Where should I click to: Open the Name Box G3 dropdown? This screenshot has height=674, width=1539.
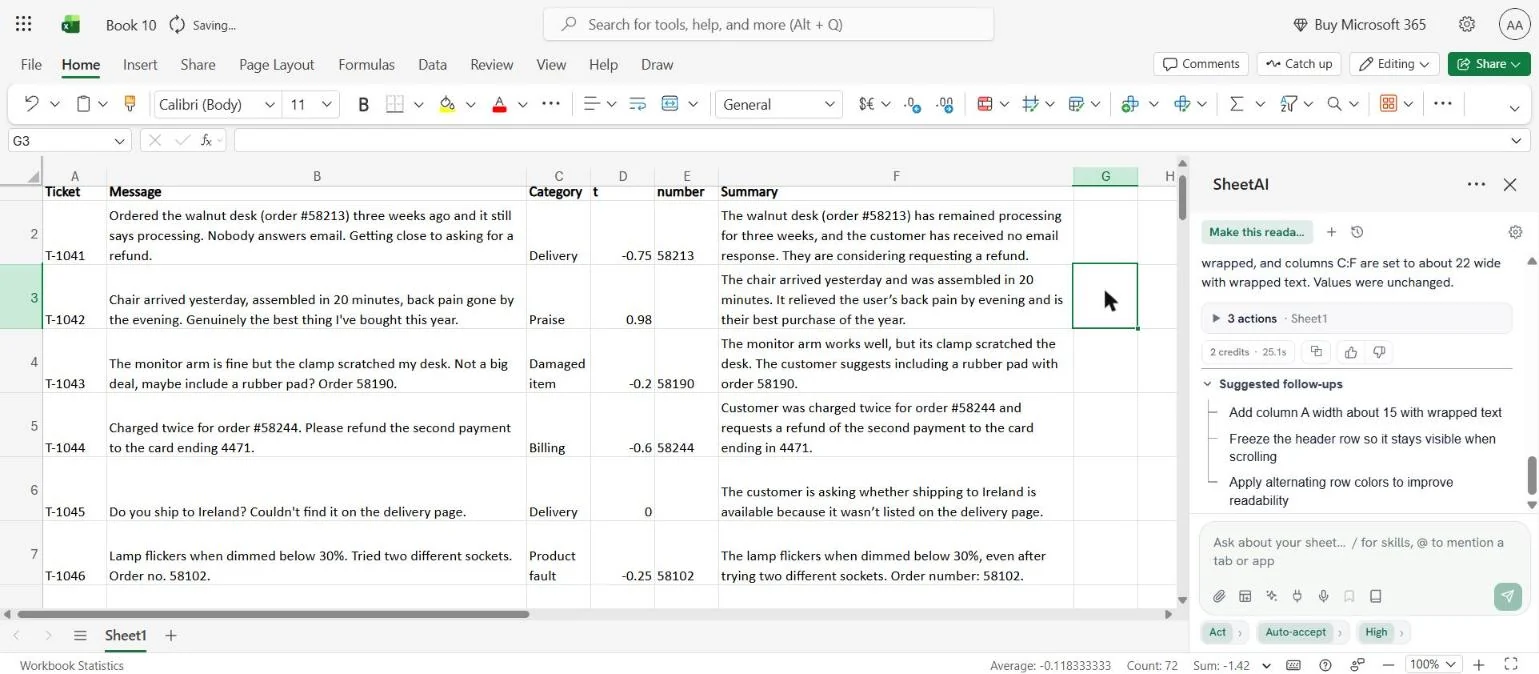tap(120, 141)
